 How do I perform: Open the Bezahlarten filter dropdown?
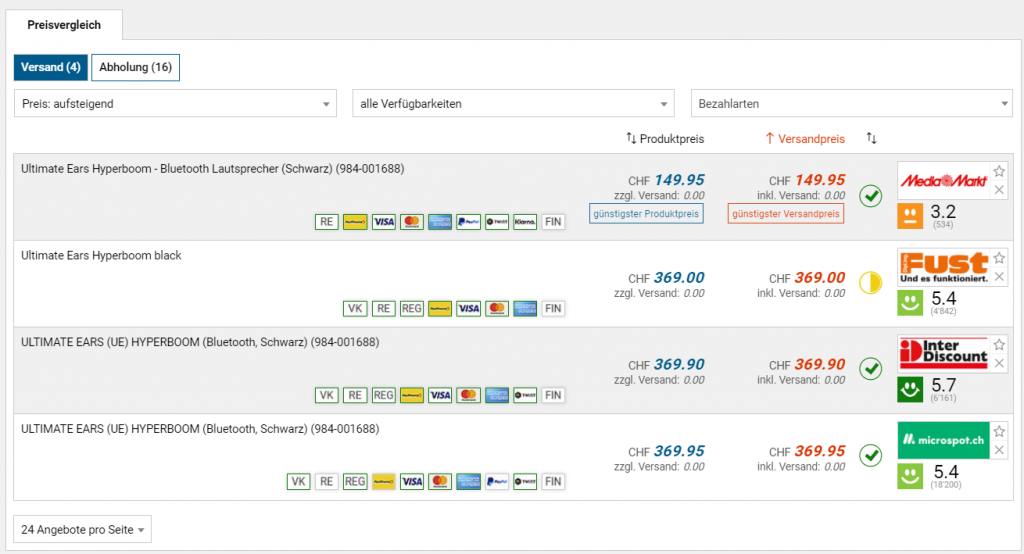click(x=852, y=104)
